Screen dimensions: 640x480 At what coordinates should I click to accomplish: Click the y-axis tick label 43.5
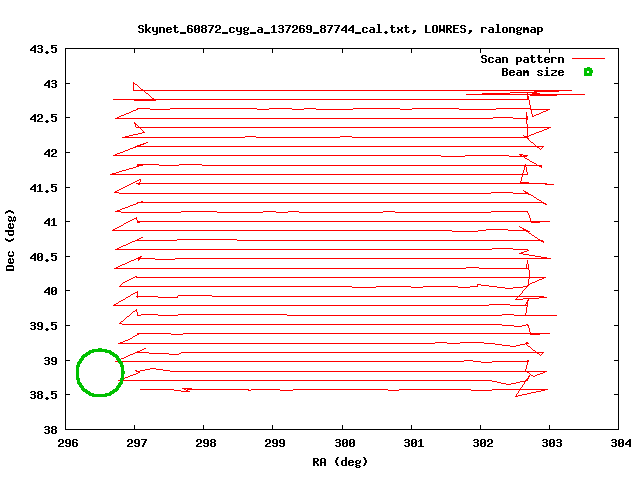pyautogui.click(x=43, y=49)
